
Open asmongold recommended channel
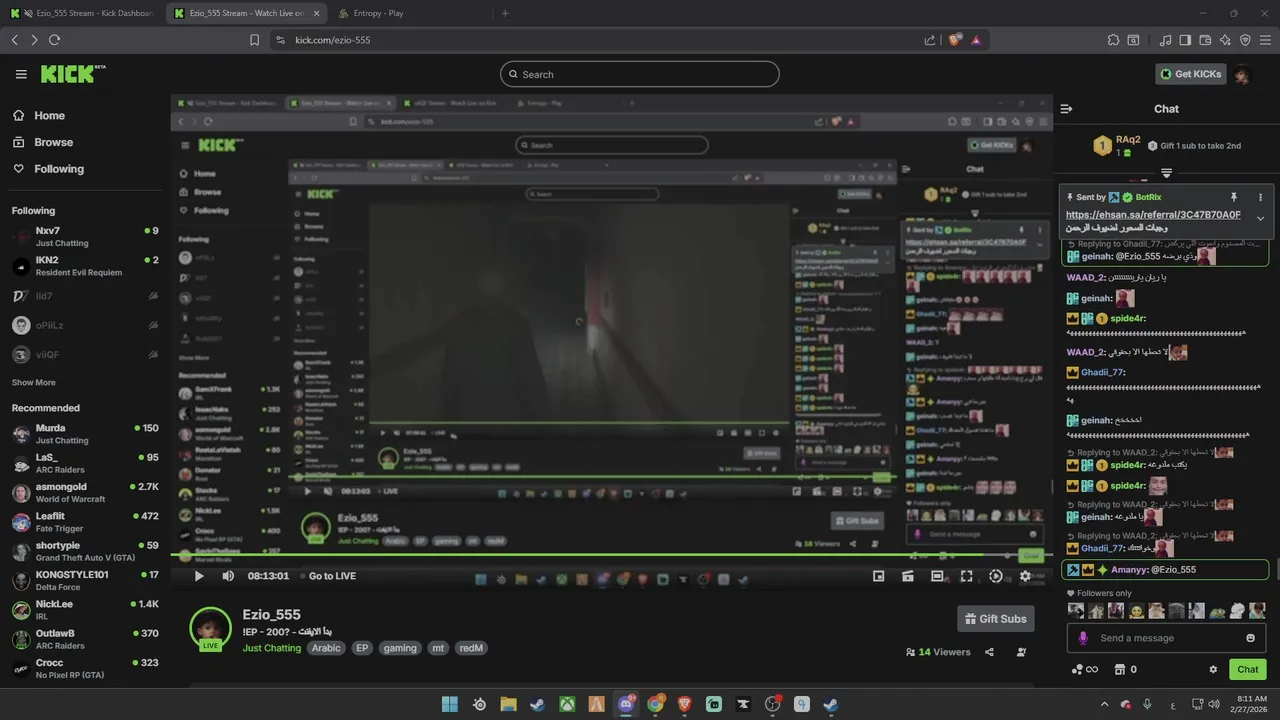click(85, 493)
